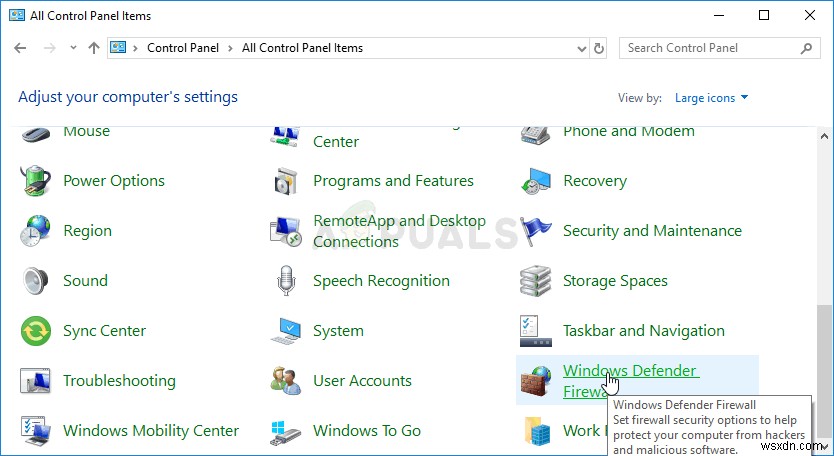Screen dimensions: 834x456
Task: Click the refresh button beside address bar
Action: (x=599, y=48)
